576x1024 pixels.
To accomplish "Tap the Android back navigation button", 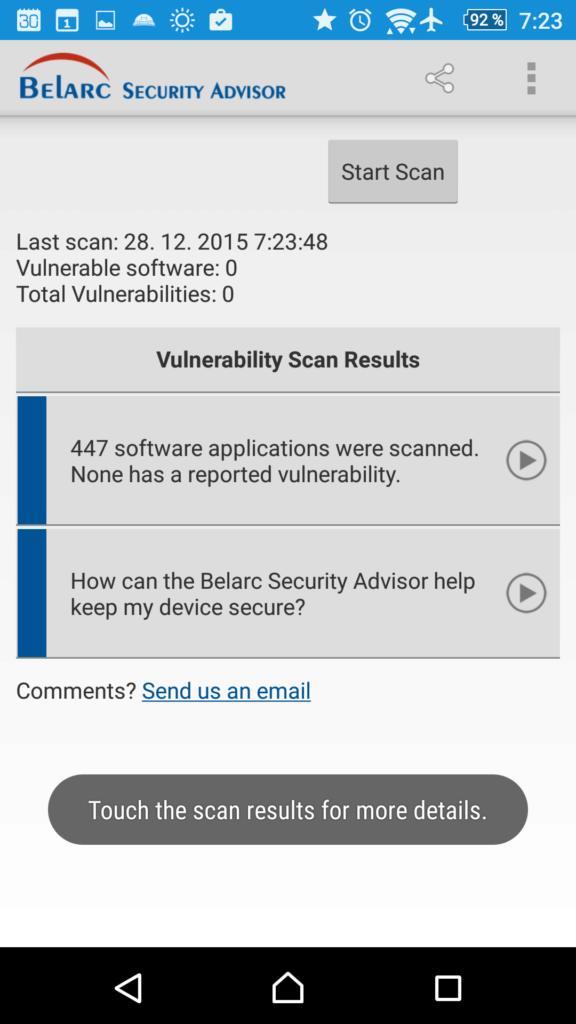I will (129, 987).
